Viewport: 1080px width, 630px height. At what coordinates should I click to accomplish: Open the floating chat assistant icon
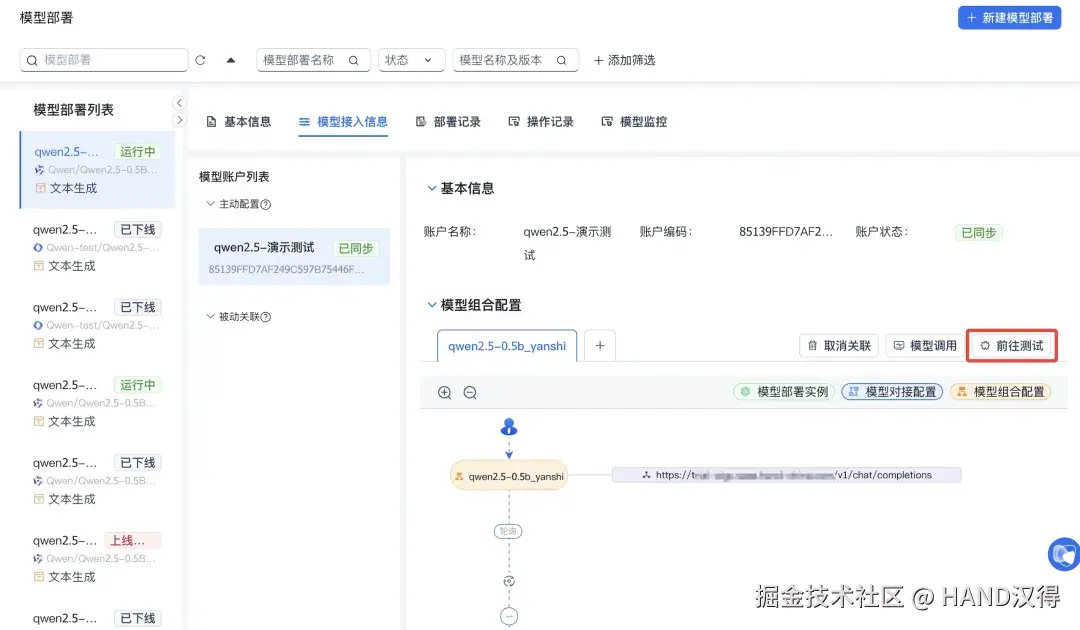(x=1065, y=554)
